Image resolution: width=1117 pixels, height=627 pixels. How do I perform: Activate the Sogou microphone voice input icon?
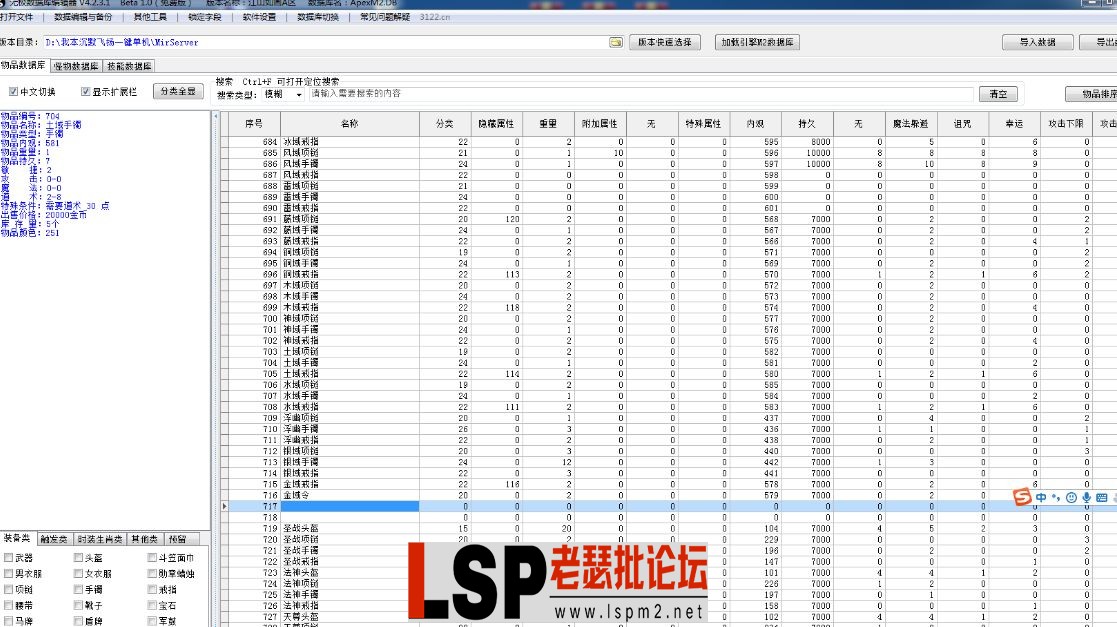pyautogui.click(x=1086, y=497)
